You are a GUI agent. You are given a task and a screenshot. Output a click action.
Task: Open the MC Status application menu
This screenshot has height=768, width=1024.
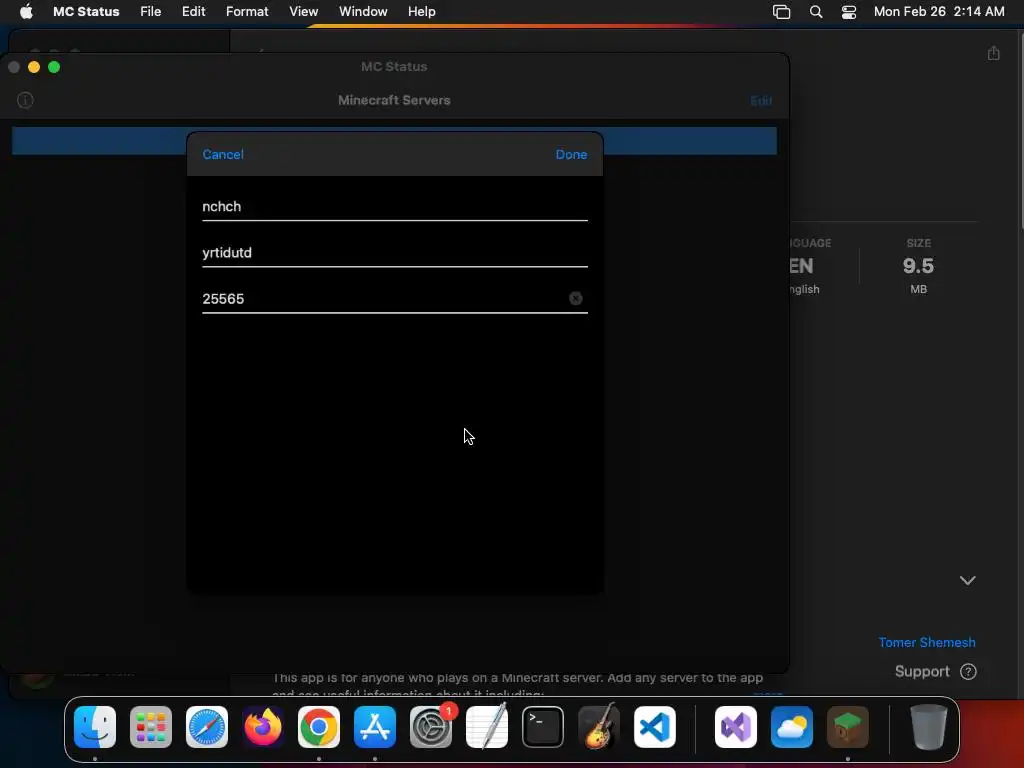(x=86, y=12)
